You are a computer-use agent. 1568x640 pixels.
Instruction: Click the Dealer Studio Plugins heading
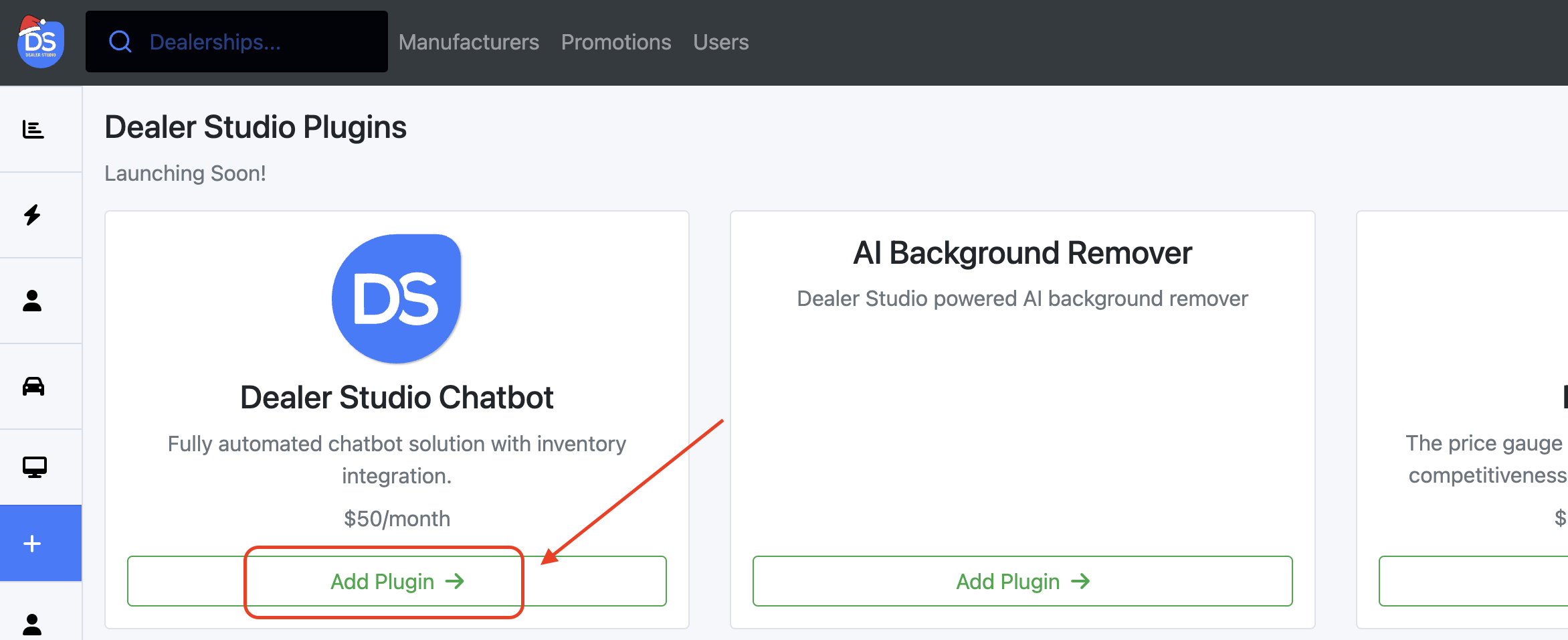[256, 127]
